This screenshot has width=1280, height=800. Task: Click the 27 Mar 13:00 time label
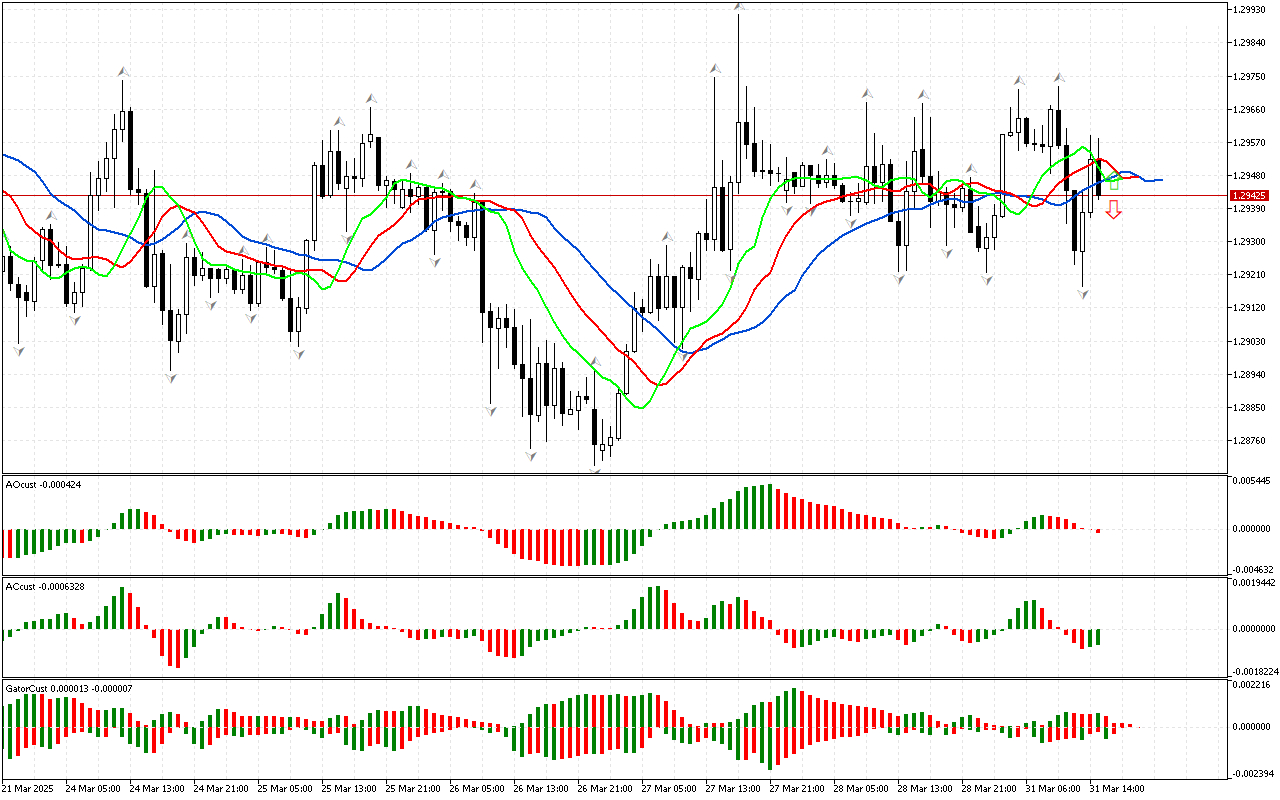coord(733,788)
